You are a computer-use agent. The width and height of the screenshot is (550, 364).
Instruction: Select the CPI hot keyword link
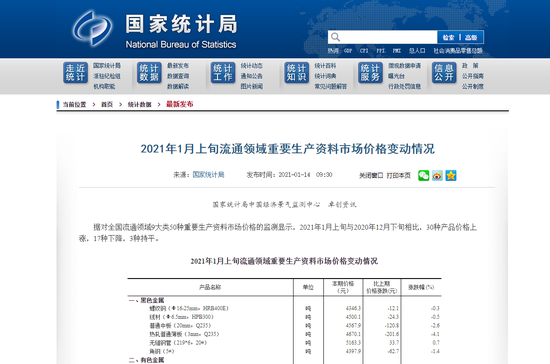pos(364,51)
